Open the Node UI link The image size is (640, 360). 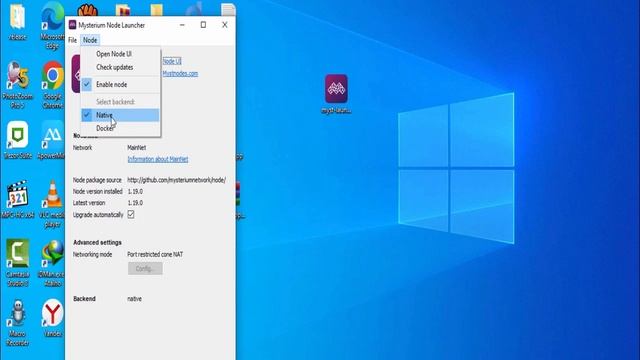click(x=172, y=61)
